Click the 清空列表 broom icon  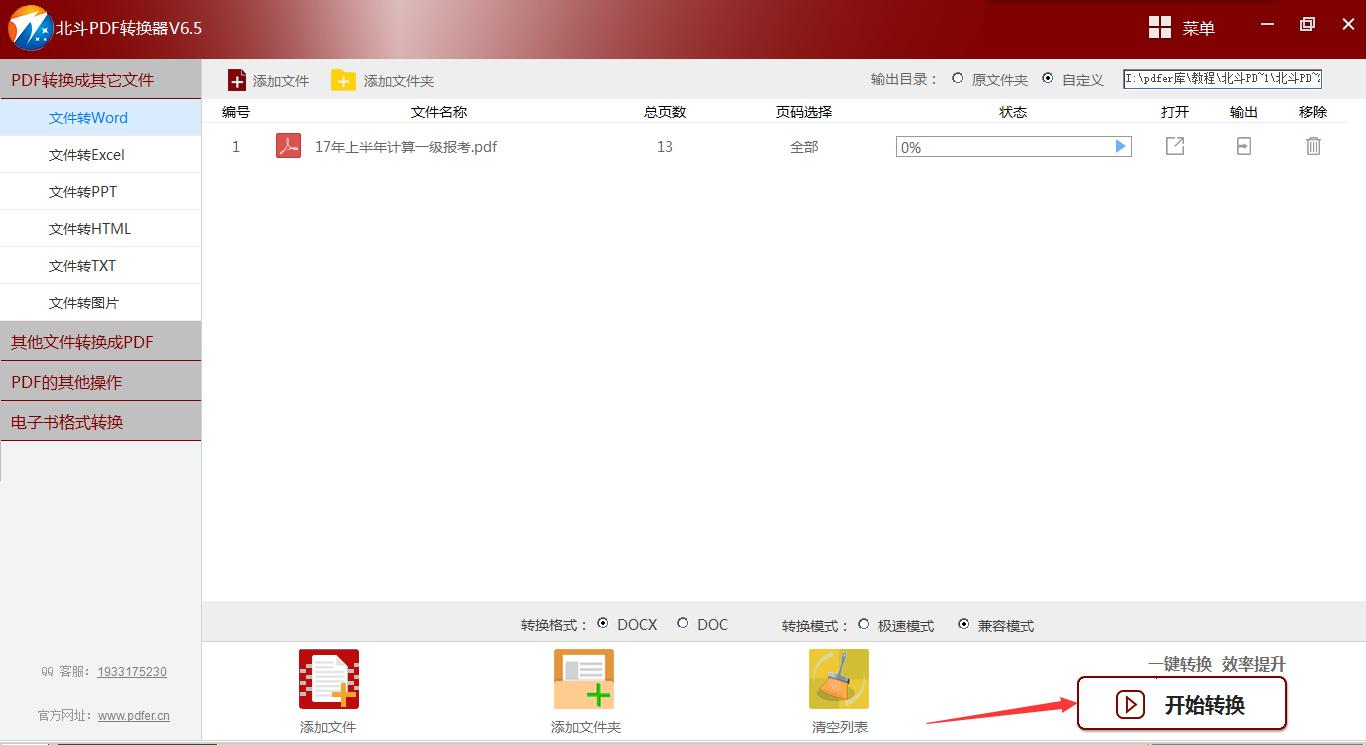coord(839,678)
